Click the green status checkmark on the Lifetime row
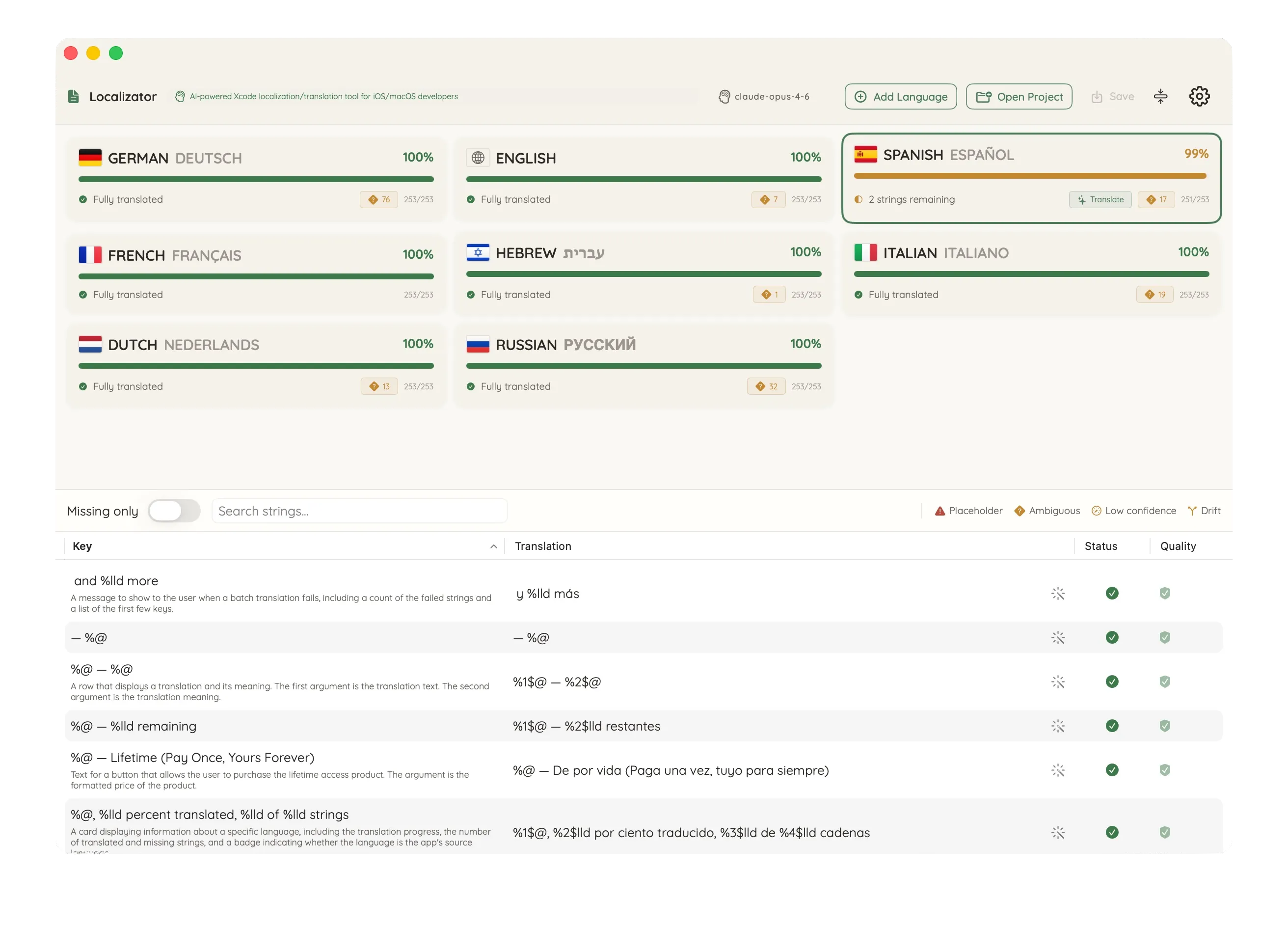The width and height of the screenshot is (1288, 927). pos(1112,770)
